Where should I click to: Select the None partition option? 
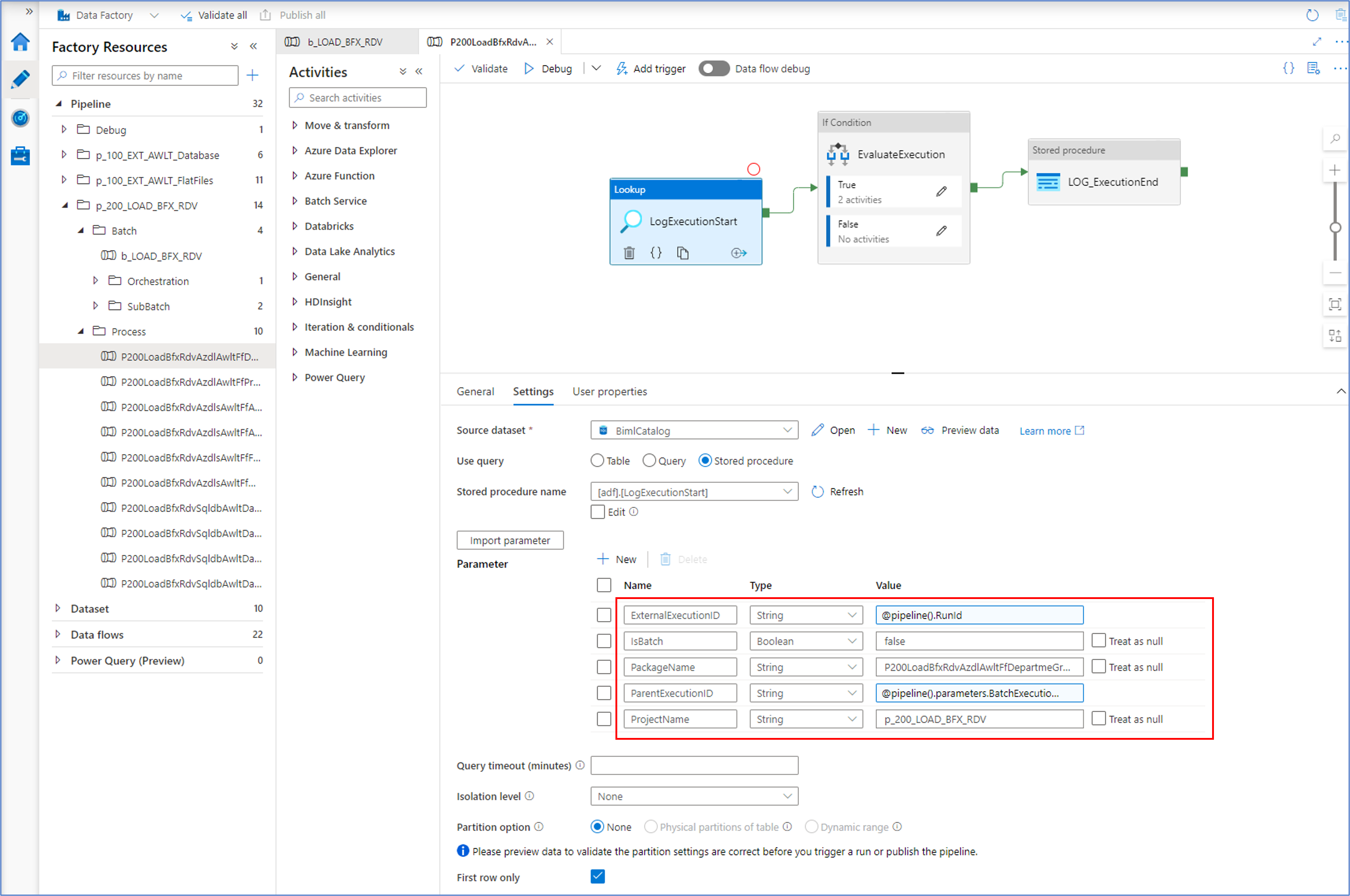point(597,826)
